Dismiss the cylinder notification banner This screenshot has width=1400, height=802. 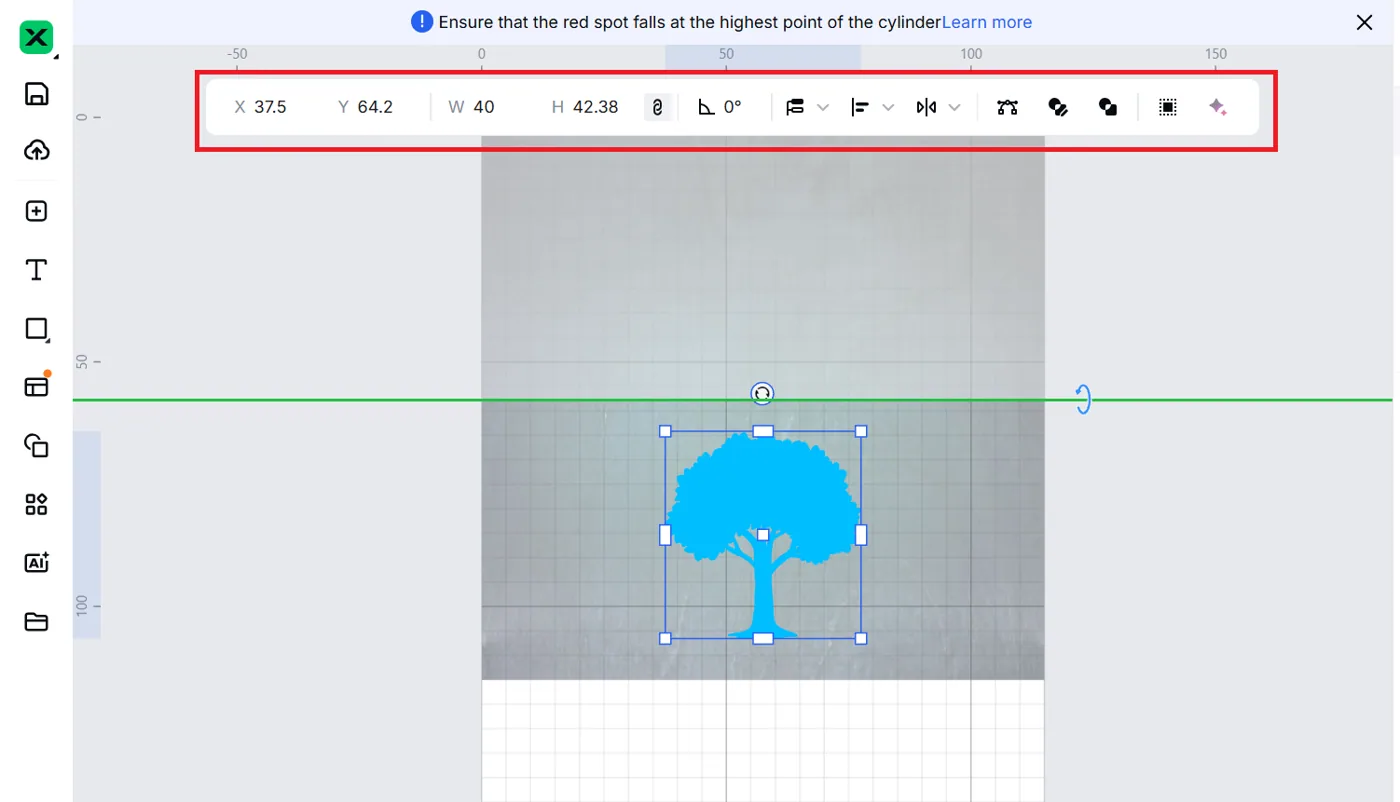[x=1364, y=22]
